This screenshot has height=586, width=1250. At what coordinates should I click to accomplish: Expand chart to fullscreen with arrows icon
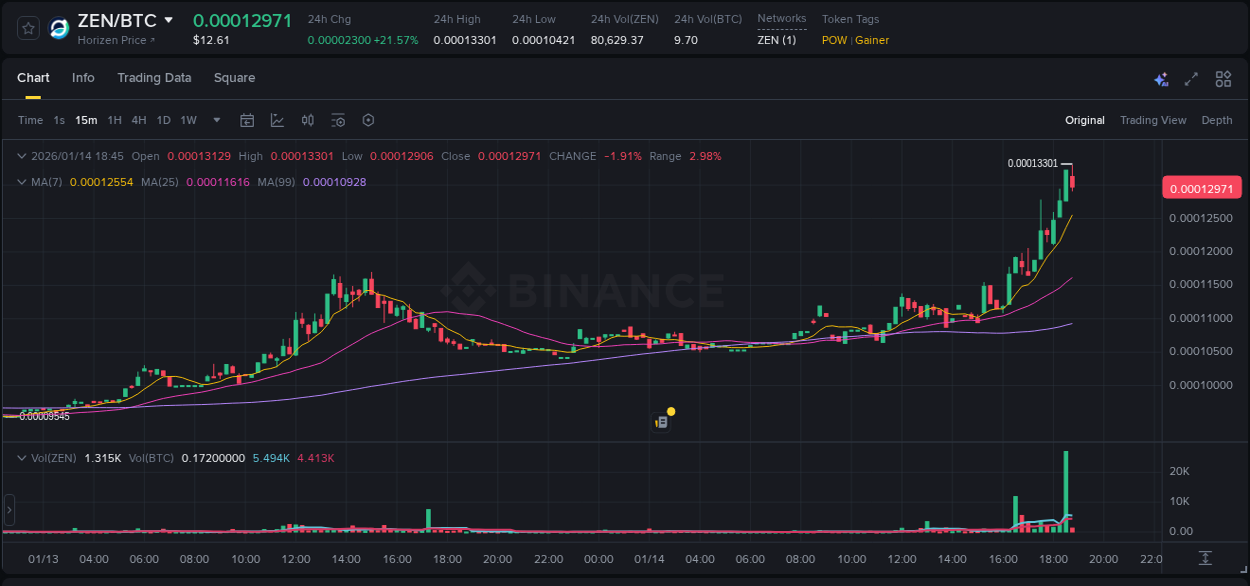[1191, 78]
